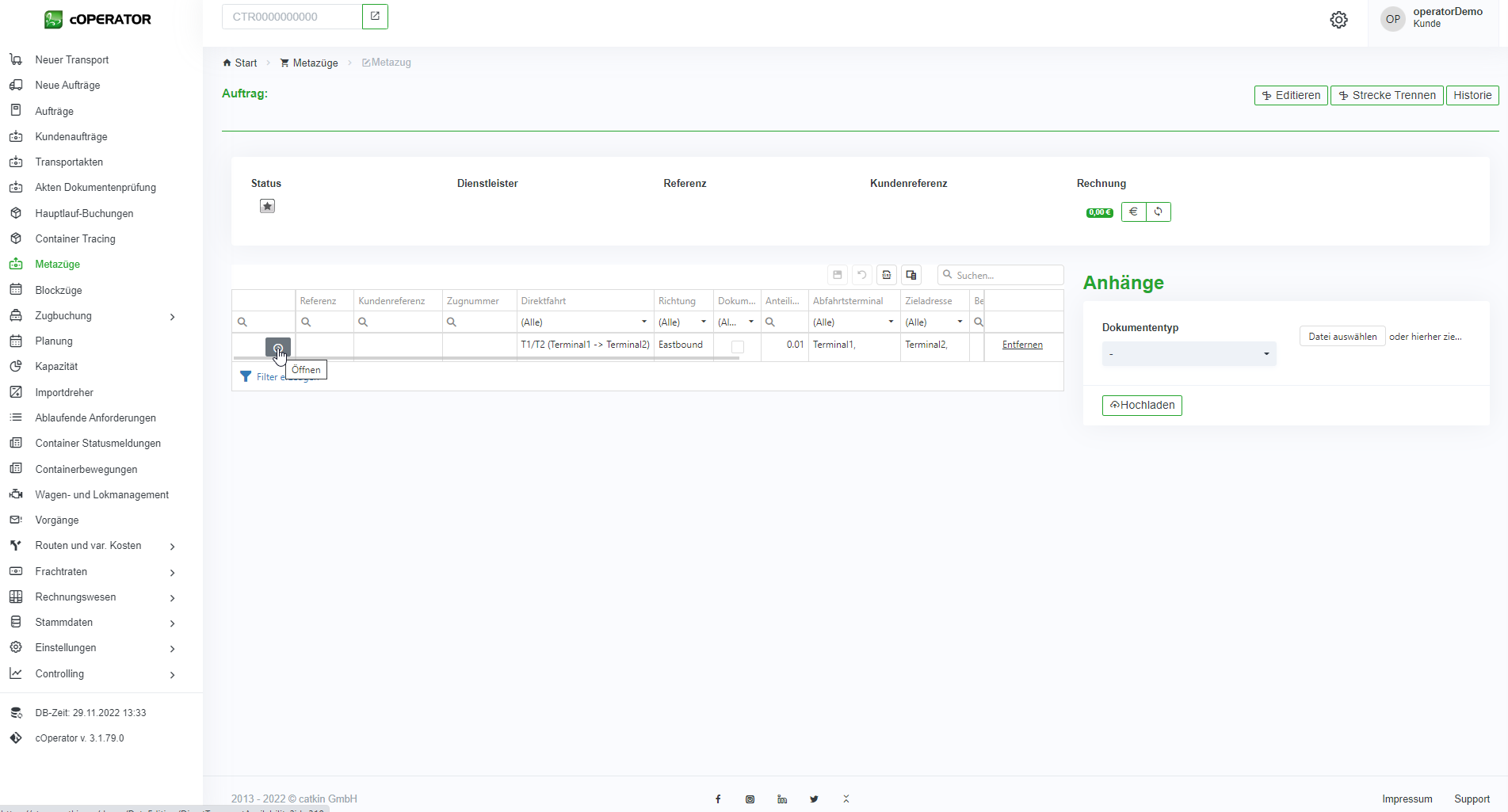Open settings via the gear icon
Image resolution: width=1508 pixels, height=812 pixels.
(1338, 20)
